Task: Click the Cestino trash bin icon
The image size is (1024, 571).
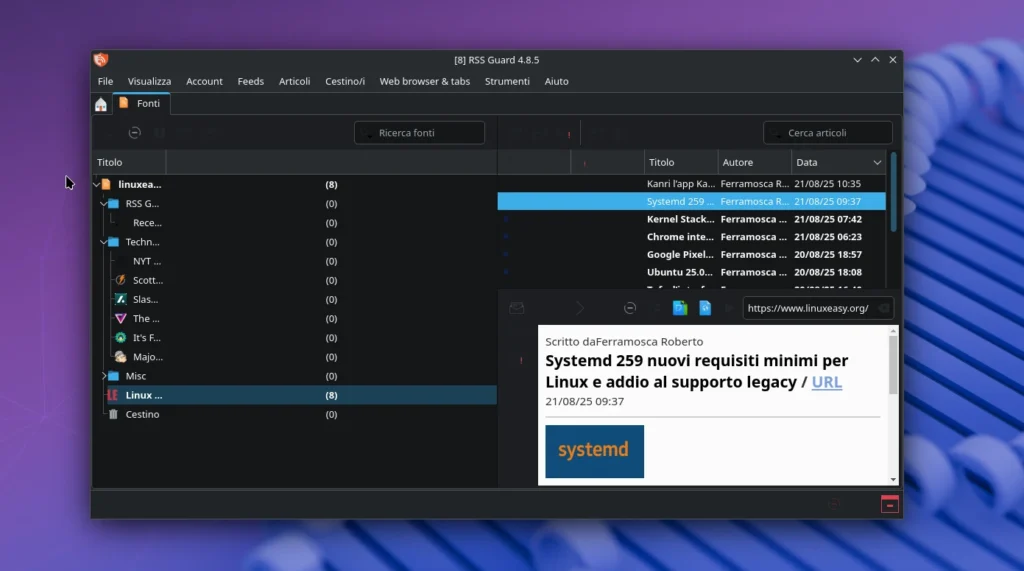Action: pyautogui.click(x=113, y=414)
